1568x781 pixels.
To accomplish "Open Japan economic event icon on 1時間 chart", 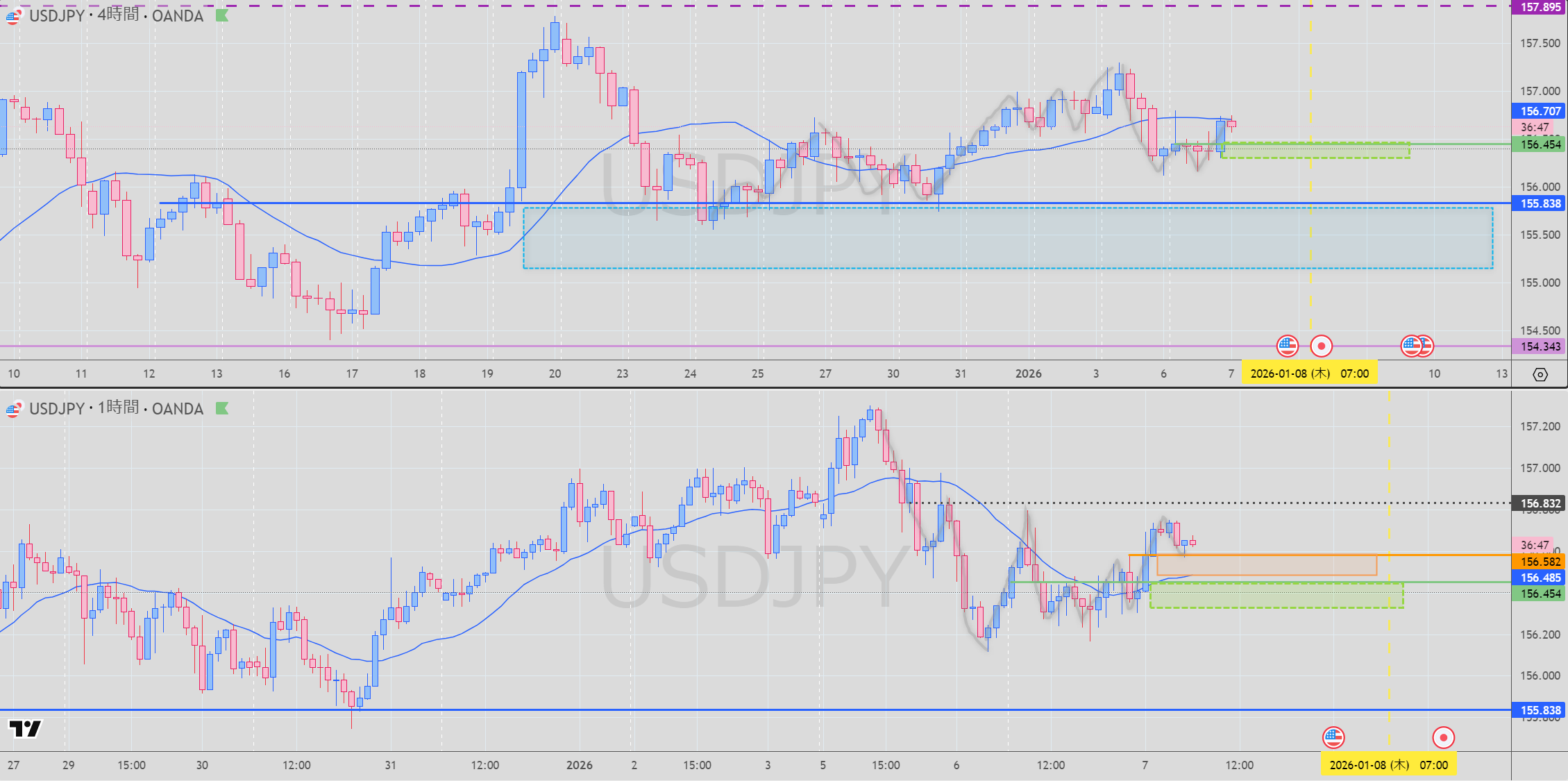I will (1443, 737).
